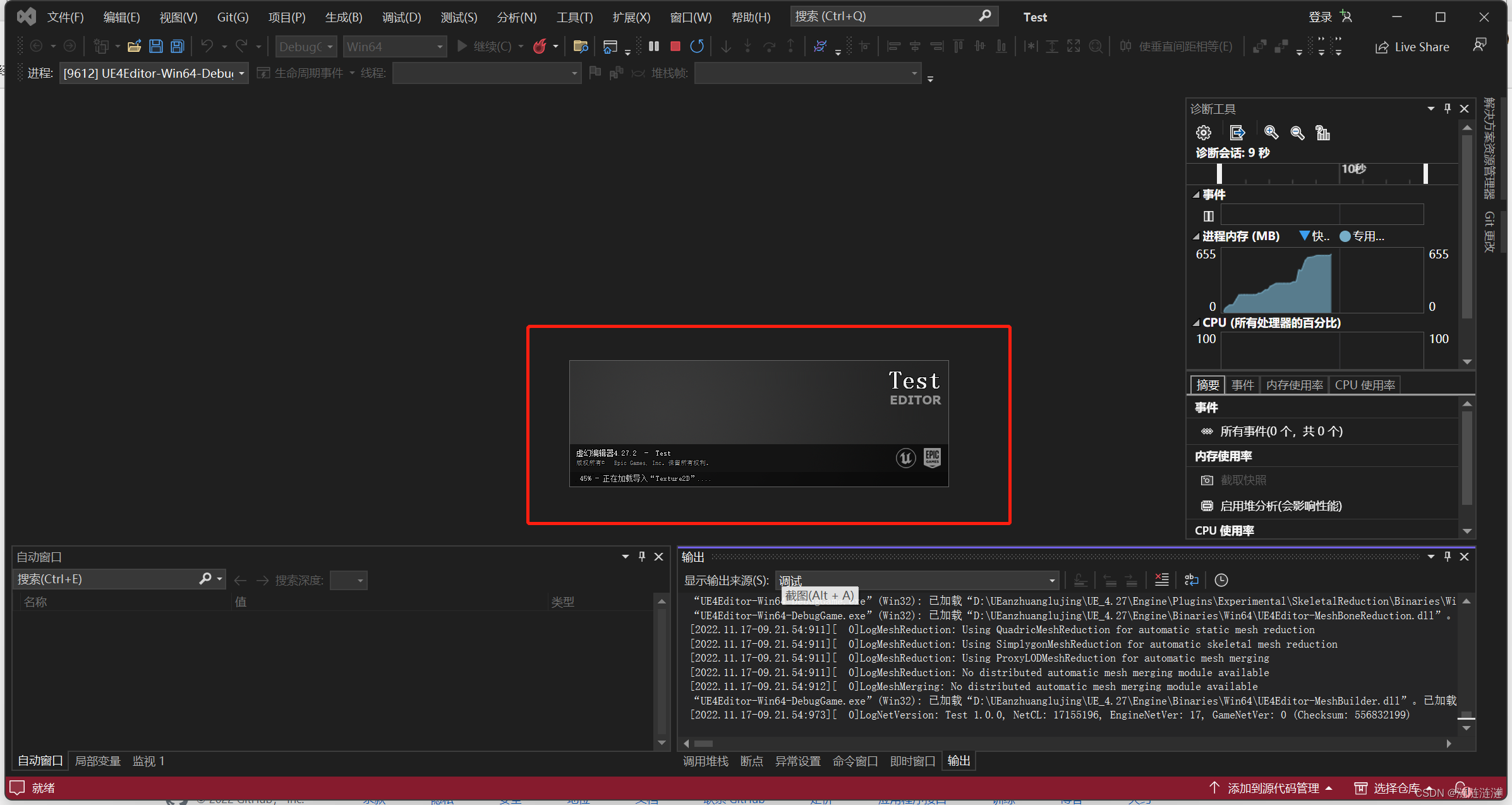Enable heap profiling (启用堆分析) option
This screenshot has height=805, width=1512.
pyautogui.click(x=1280, y=506)
